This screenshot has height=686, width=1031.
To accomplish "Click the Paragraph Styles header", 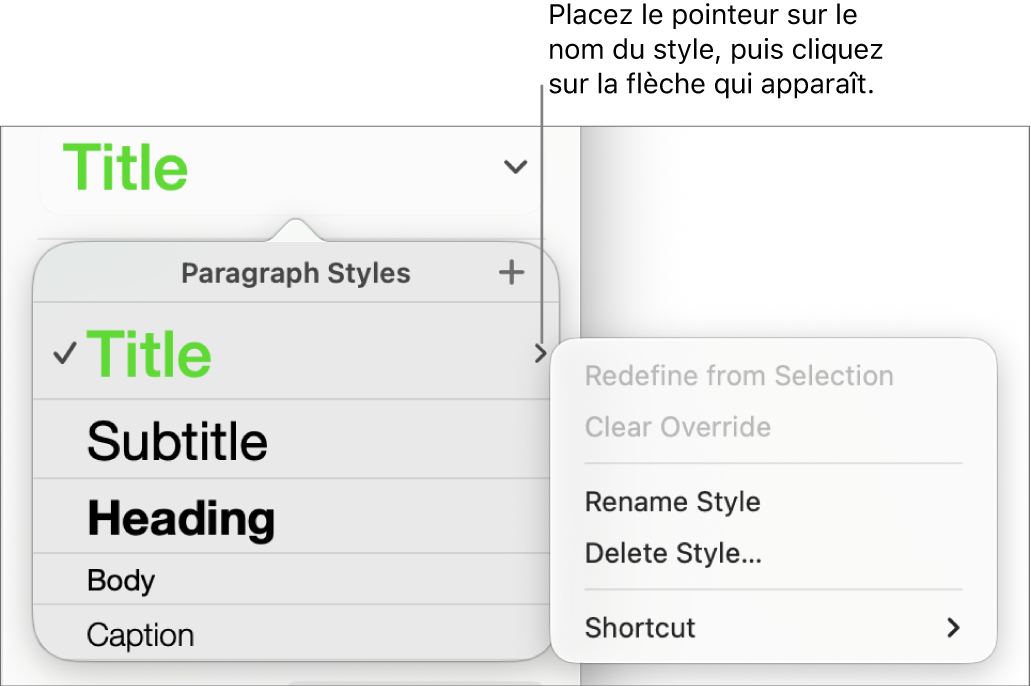I will click(x=296, y=273).
